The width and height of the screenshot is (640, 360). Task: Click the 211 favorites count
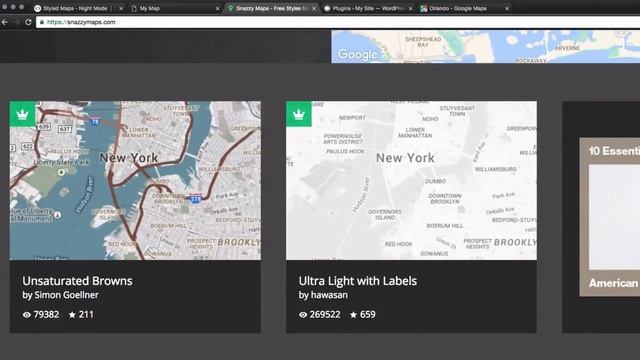(x=86, y=315)
